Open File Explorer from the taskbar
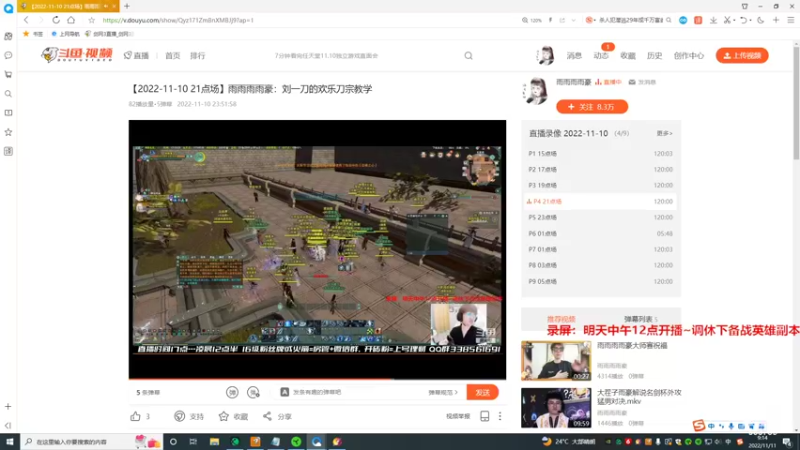Screen dimensions: 800x450 tap(214, 442)
